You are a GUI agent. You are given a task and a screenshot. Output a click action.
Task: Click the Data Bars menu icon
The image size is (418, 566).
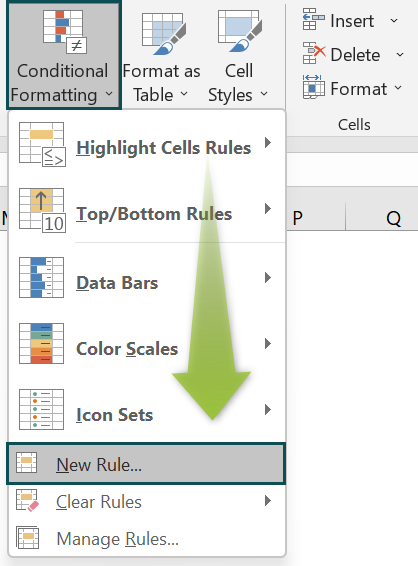click(42, 277)
